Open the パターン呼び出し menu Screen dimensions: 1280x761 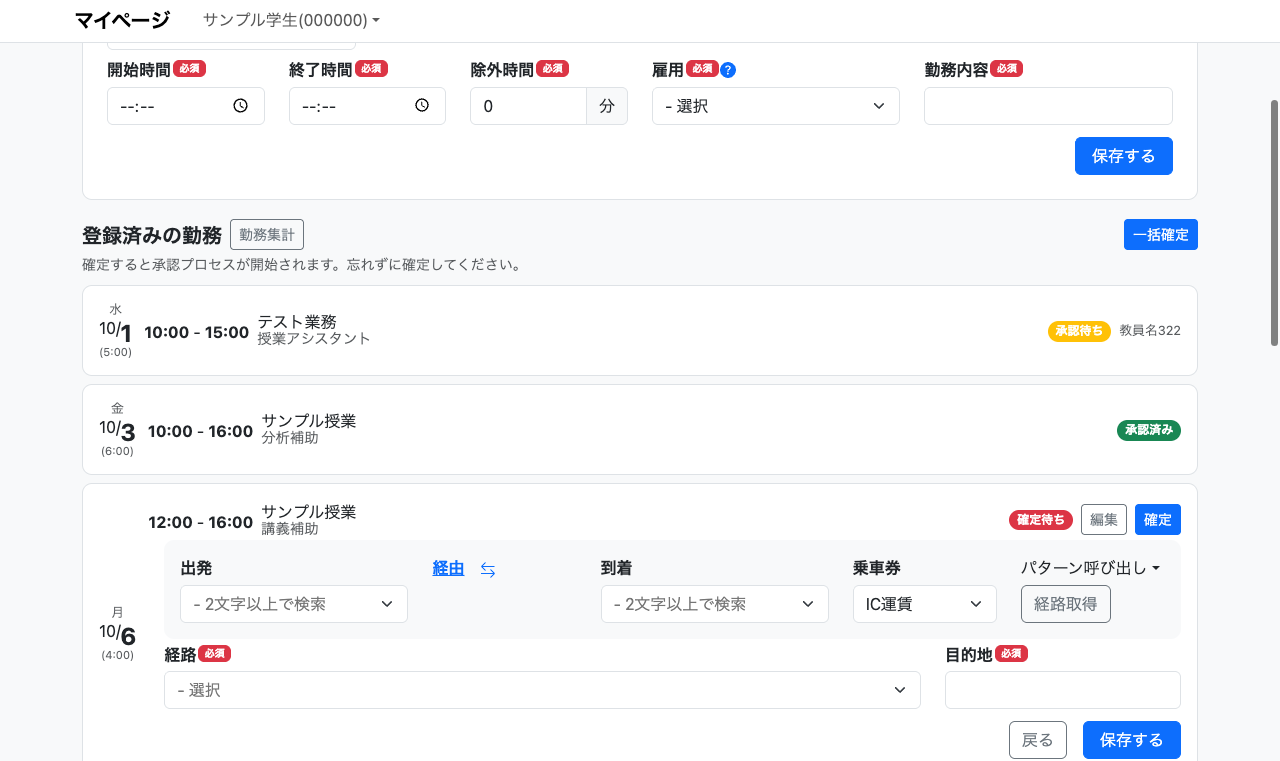tap(1090, 568)
